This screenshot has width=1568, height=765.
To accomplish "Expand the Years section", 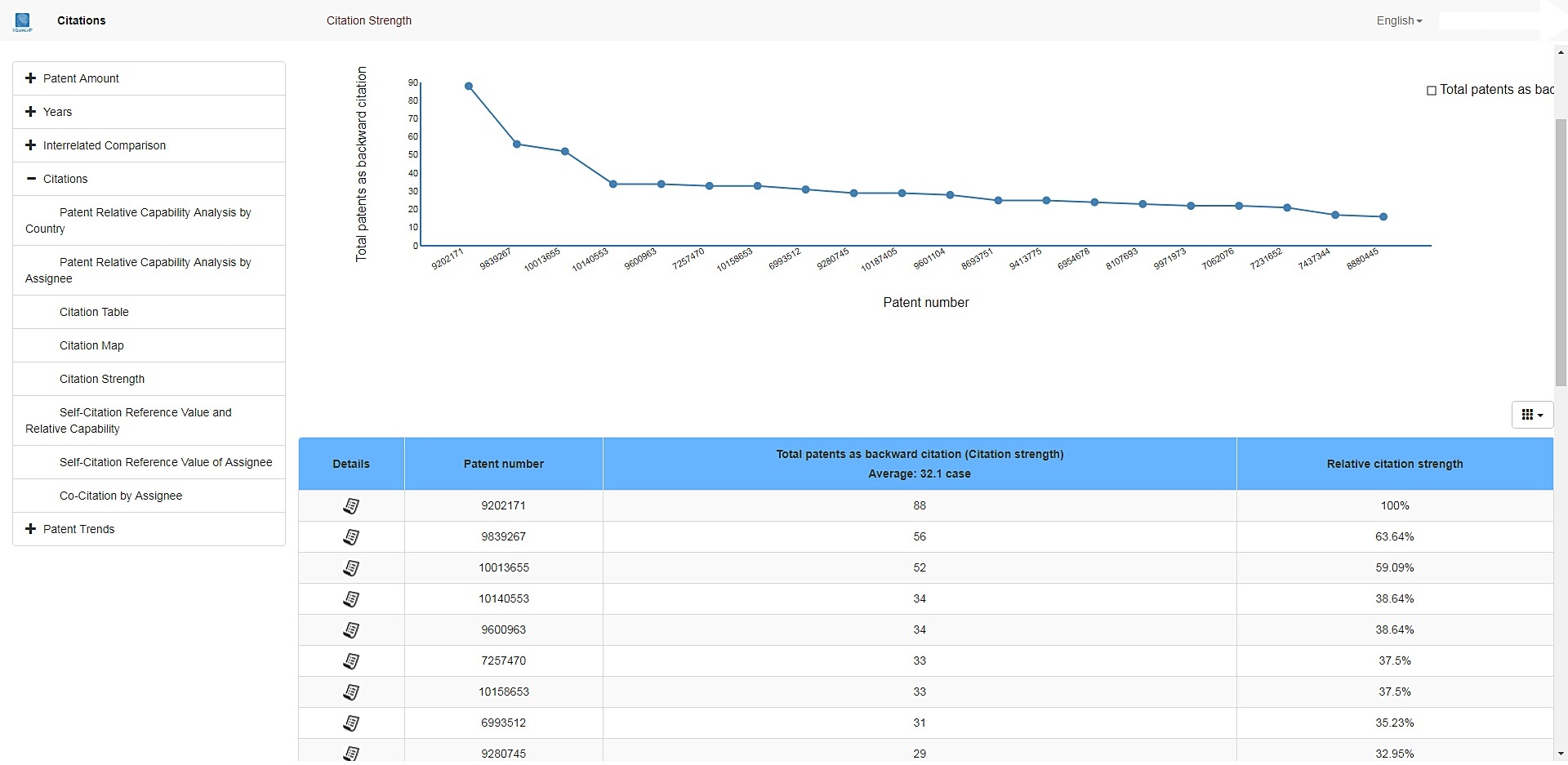I will [x=57, y=112].
